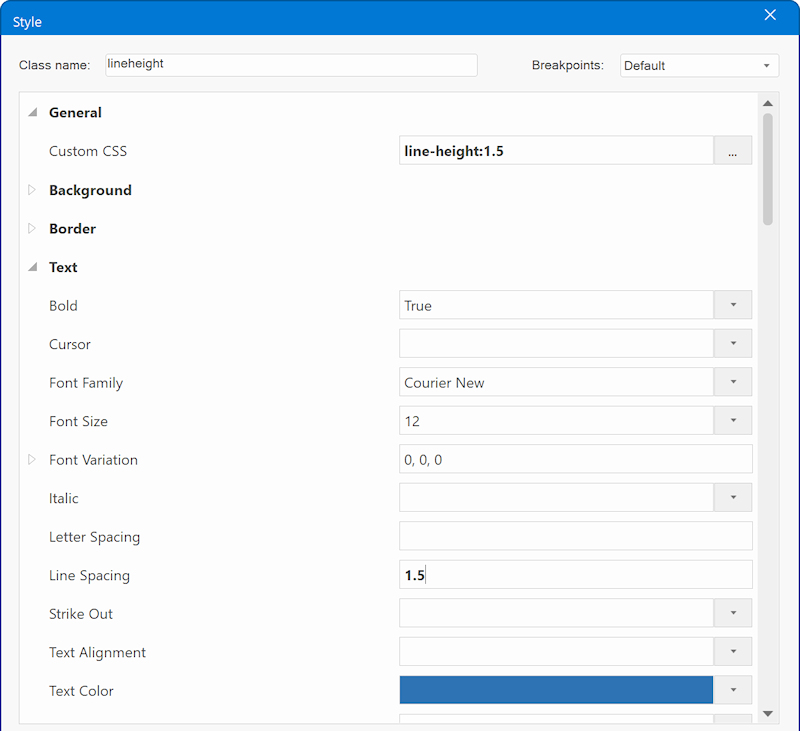Open the Bold dropdown arrow
800x731 pixels.
pyautogui.click(x=732, y=306)
